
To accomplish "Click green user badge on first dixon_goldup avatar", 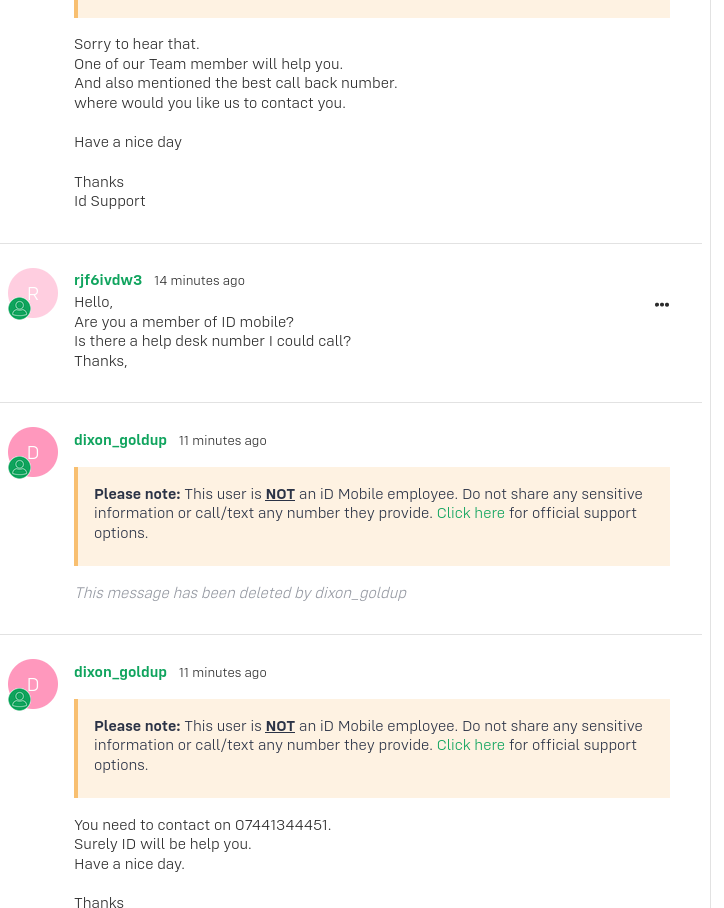I will (x=19, y=468).
